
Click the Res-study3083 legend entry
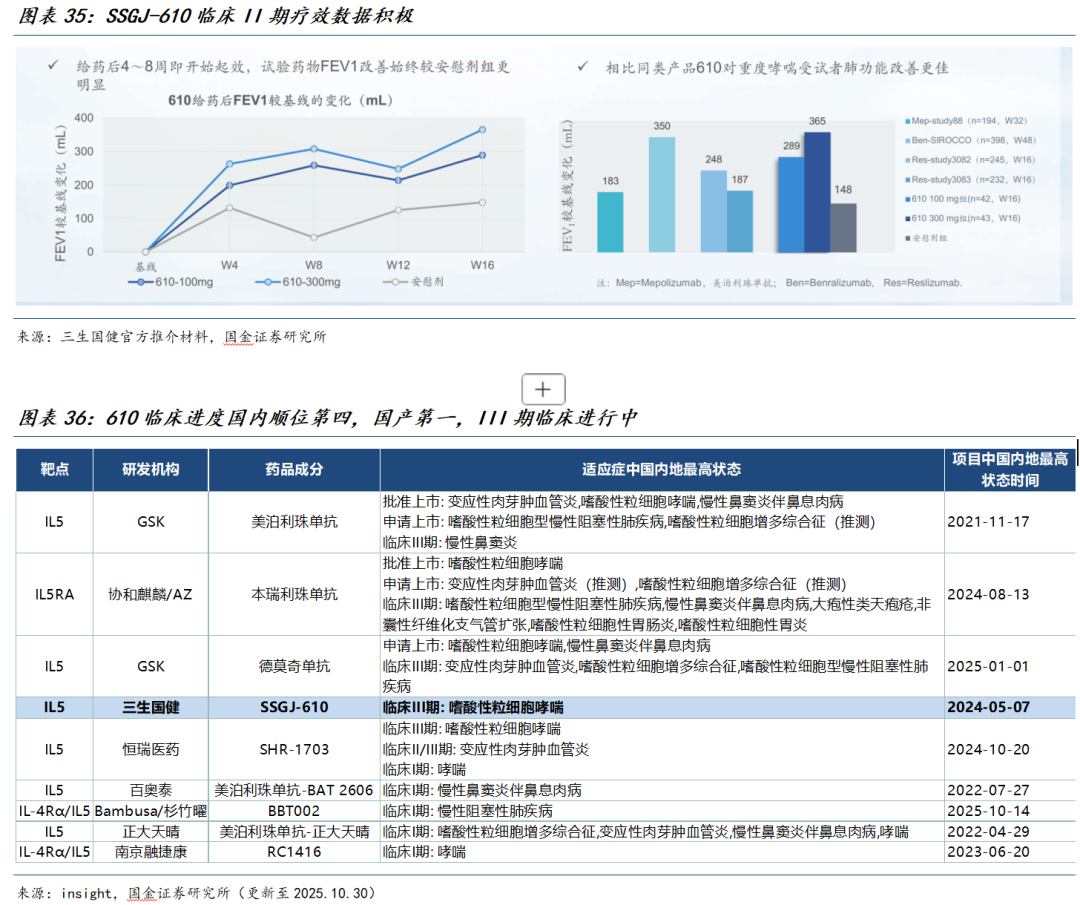(x=970, y=179)
